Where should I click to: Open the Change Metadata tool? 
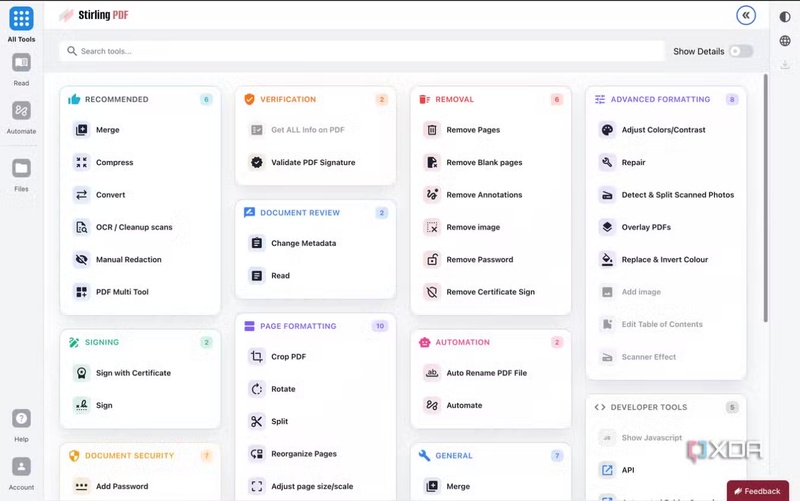[x=315, y=243]
